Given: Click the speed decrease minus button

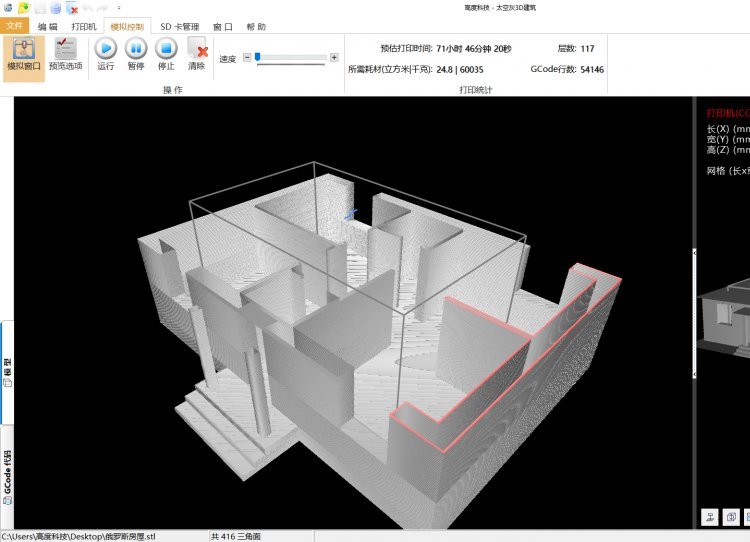Looking at the screenshot, I should pyautogui.click(x=247, y=59).
